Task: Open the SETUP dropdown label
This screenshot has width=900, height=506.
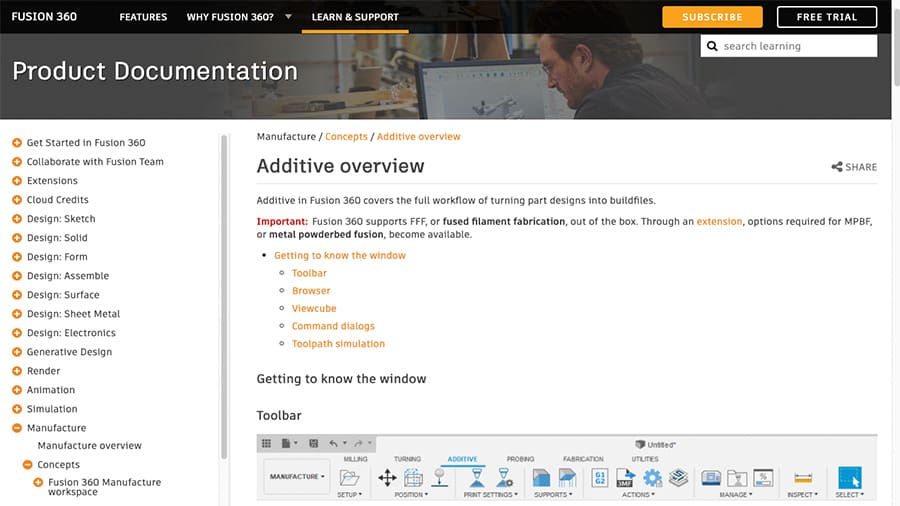Action: pyautogui.click(x=350, y=495)
